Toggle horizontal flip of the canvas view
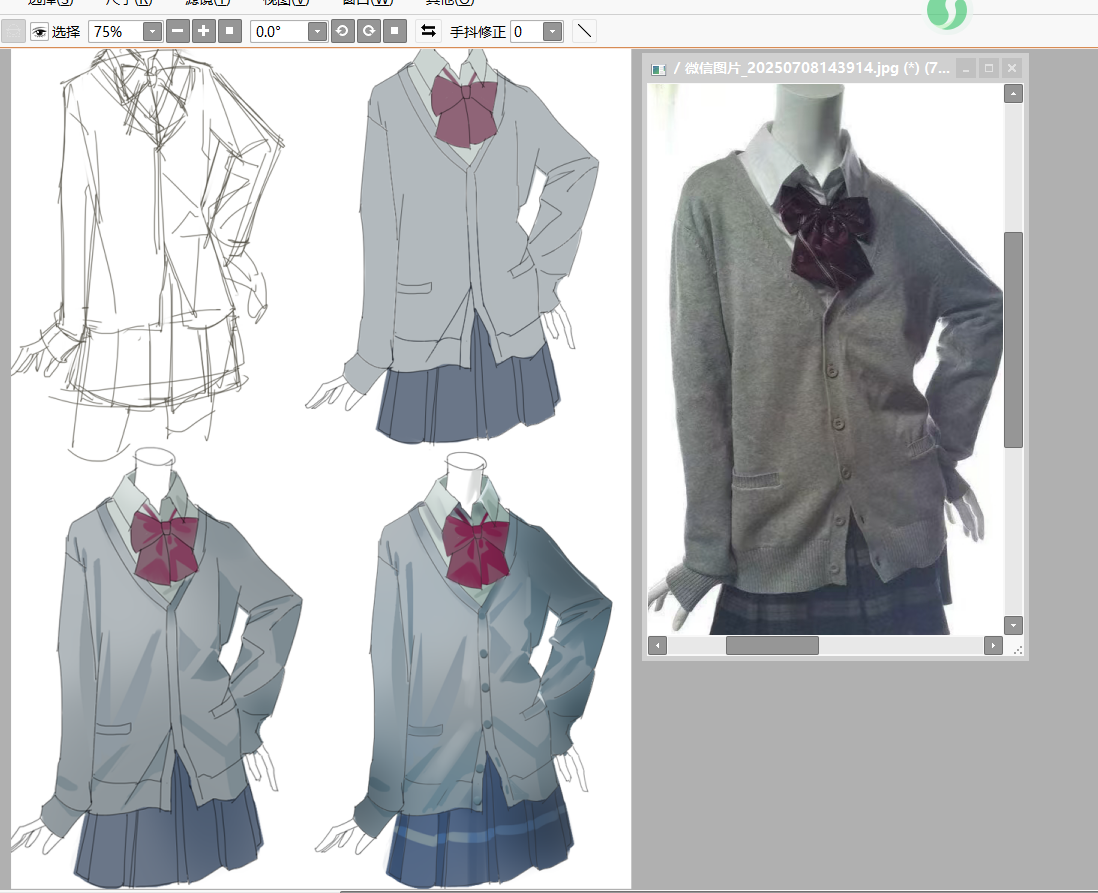 (x=428, y=31)
